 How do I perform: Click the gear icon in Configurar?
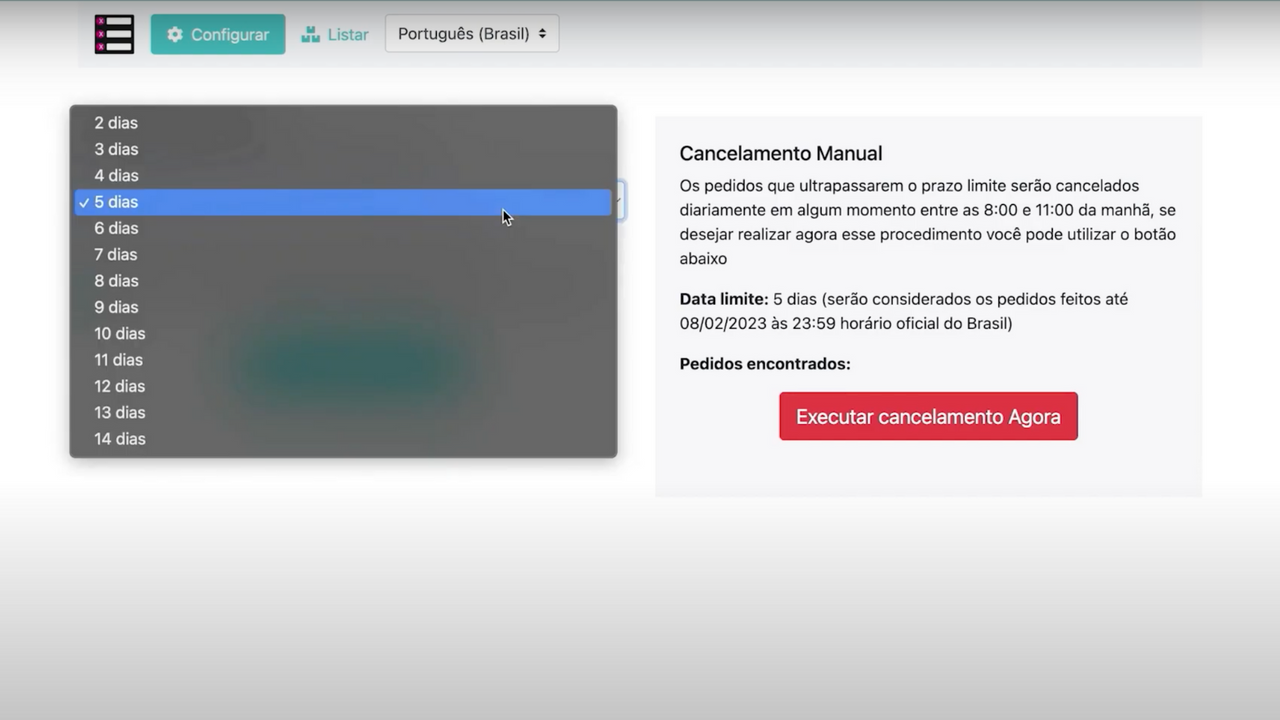click(175, 34)
